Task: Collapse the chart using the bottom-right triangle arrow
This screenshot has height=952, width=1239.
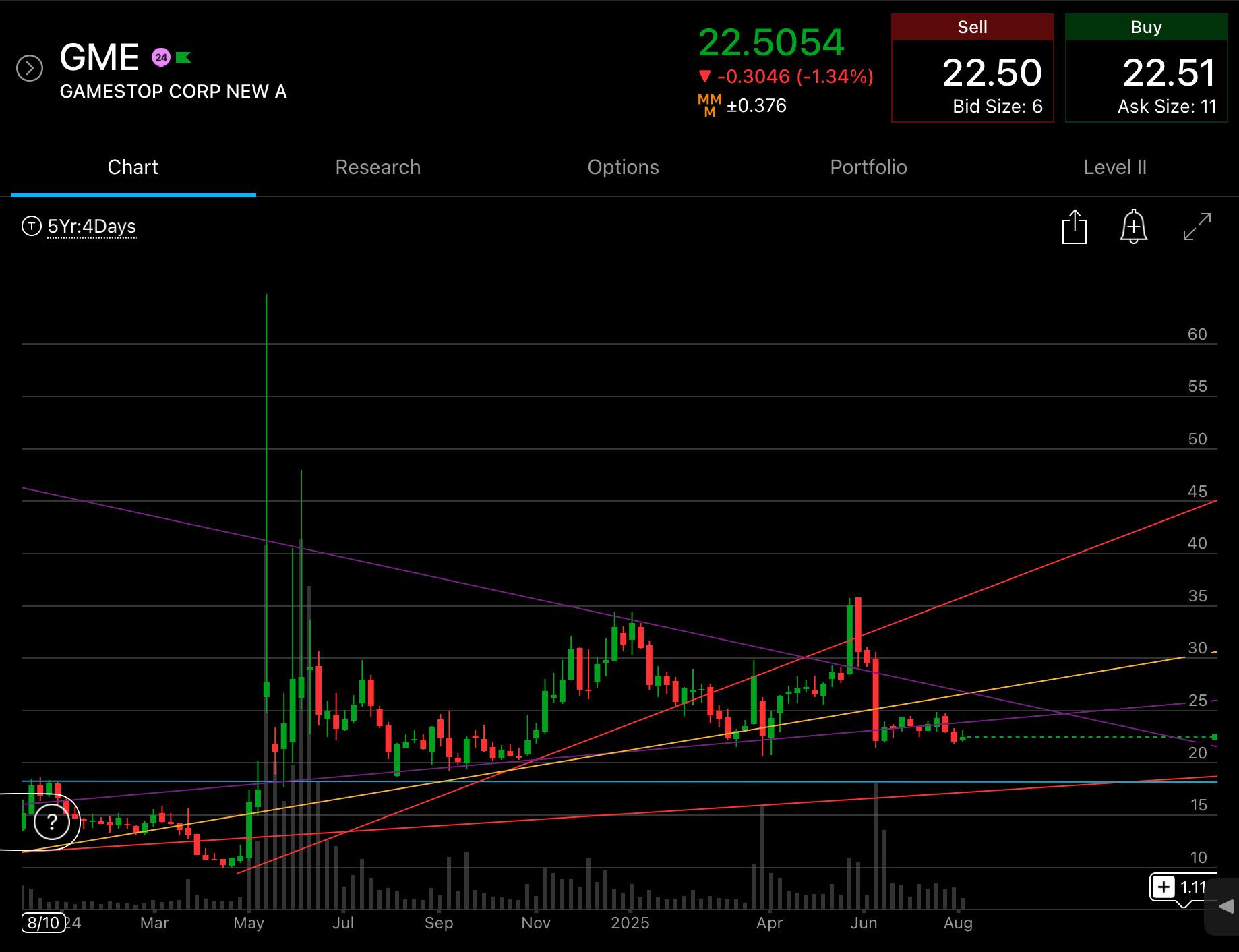Action: [x=1226, y=907]
